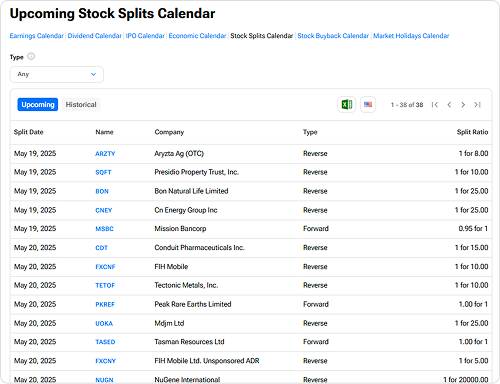
Task: Go to previous page arrow
Action: tap(449, 105)
